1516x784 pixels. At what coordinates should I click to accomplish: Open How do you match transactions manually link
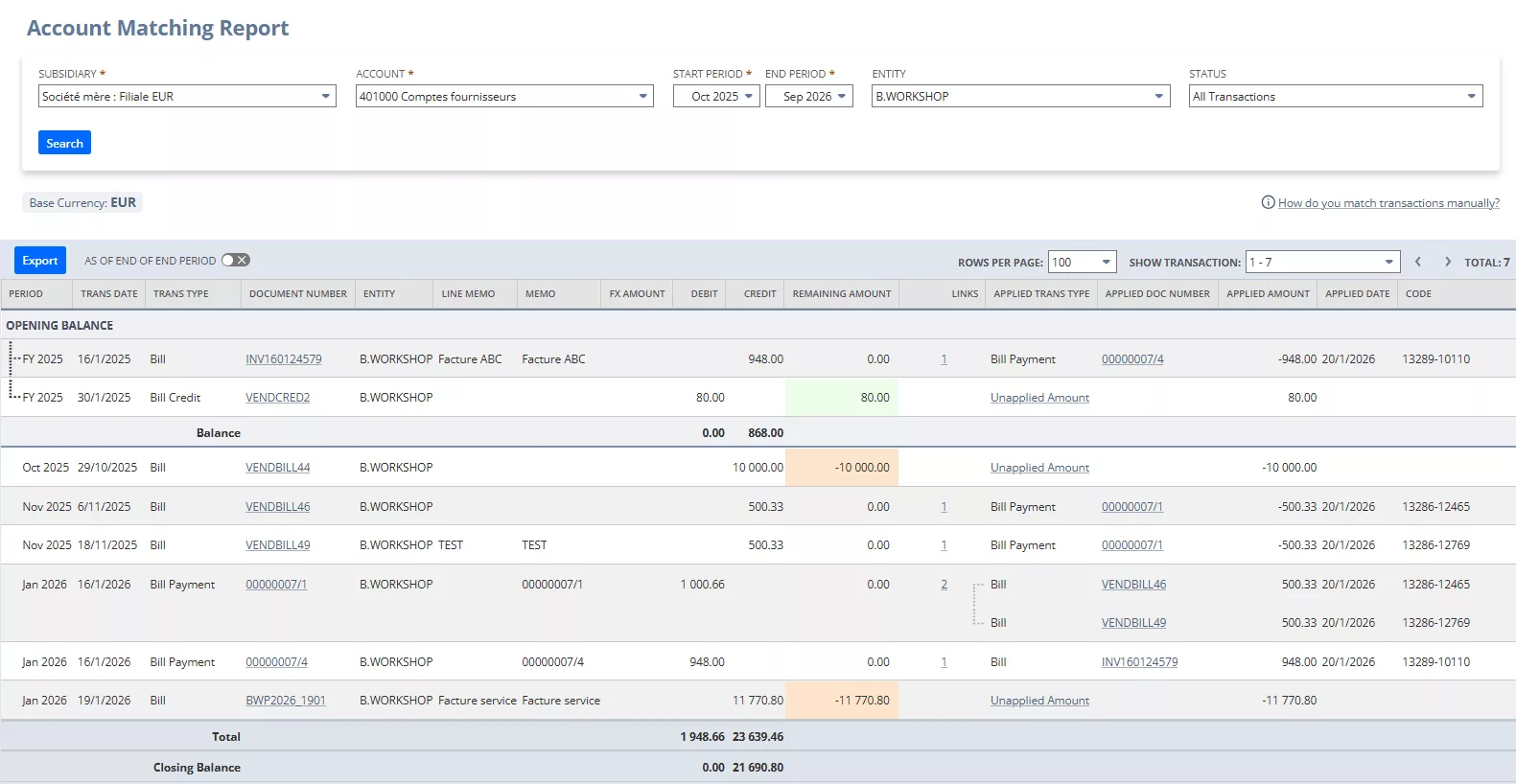(x=1388, y=203)
